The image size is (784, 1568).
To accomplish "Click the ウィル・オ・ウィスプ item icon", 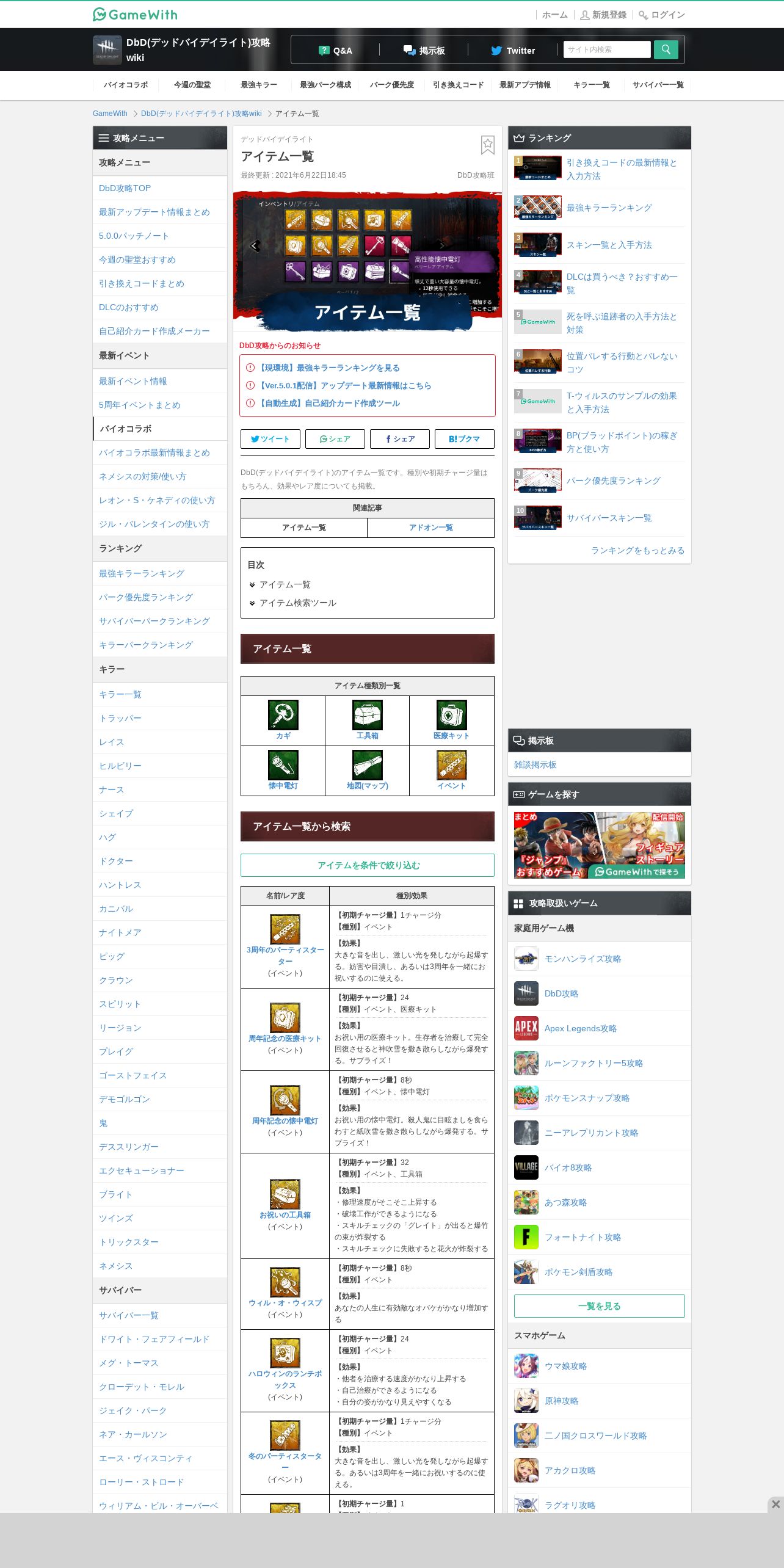I will click(285, 1282).
